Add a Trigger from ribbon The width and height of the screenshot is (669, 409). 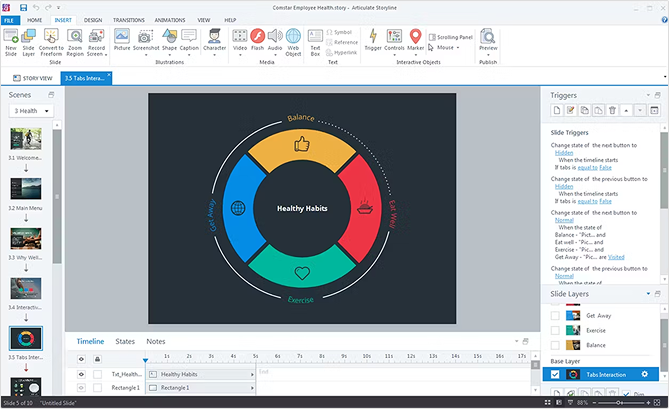[373, 37]
